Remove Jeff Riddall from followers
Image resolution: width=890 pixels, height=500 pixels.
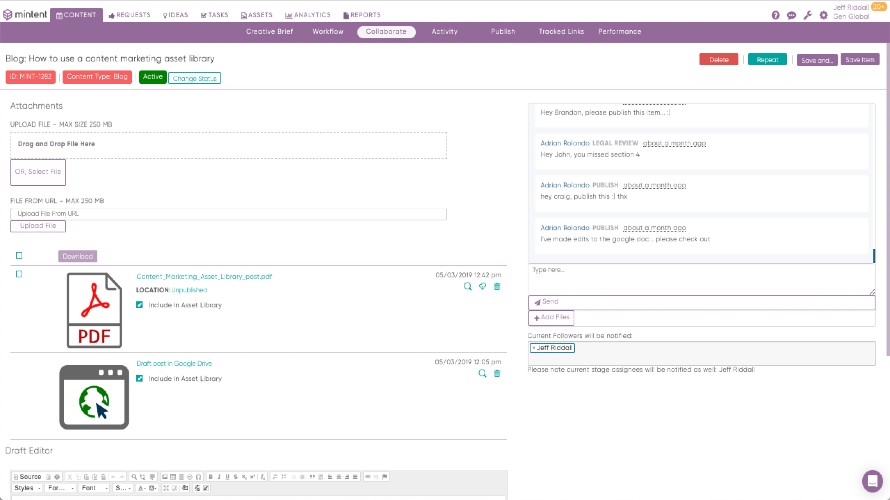pyautogui.click(x=534, y=348)
